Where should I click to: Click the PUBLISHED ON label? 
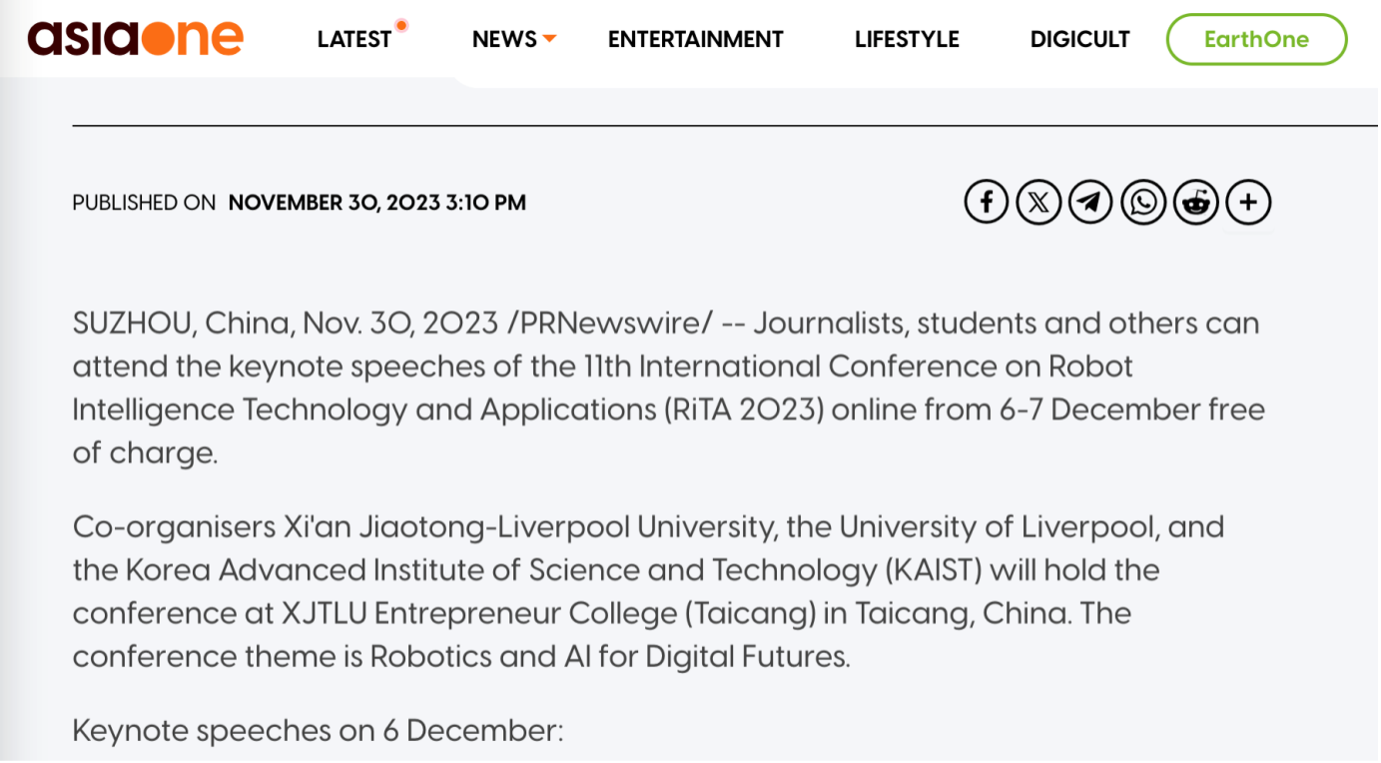coord(144,203)
